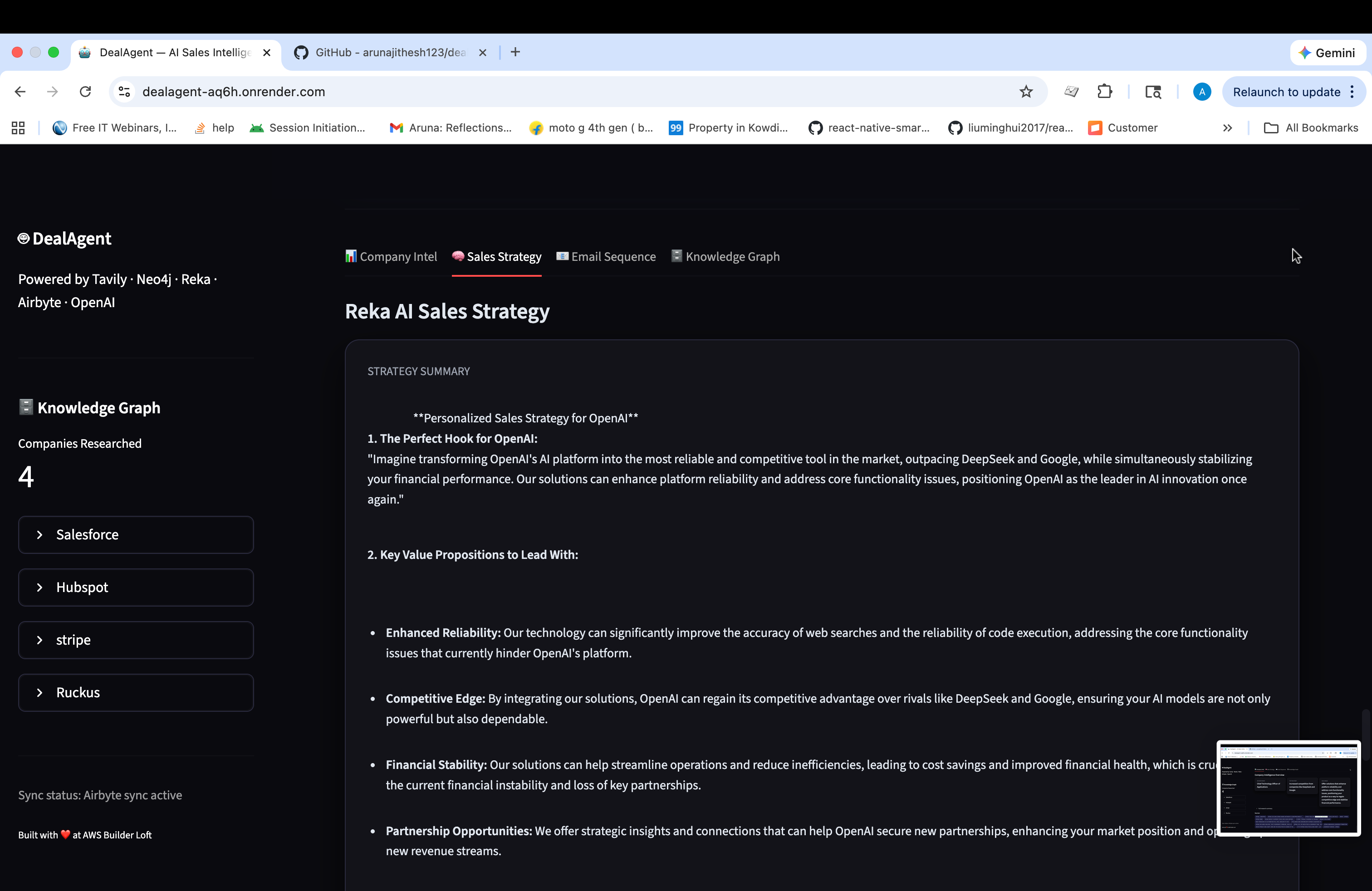Image resolution: width=1372 pixels, height=891 pixels.
Task: Open the Knowledge Graph tab
Action: coord(725,256)
